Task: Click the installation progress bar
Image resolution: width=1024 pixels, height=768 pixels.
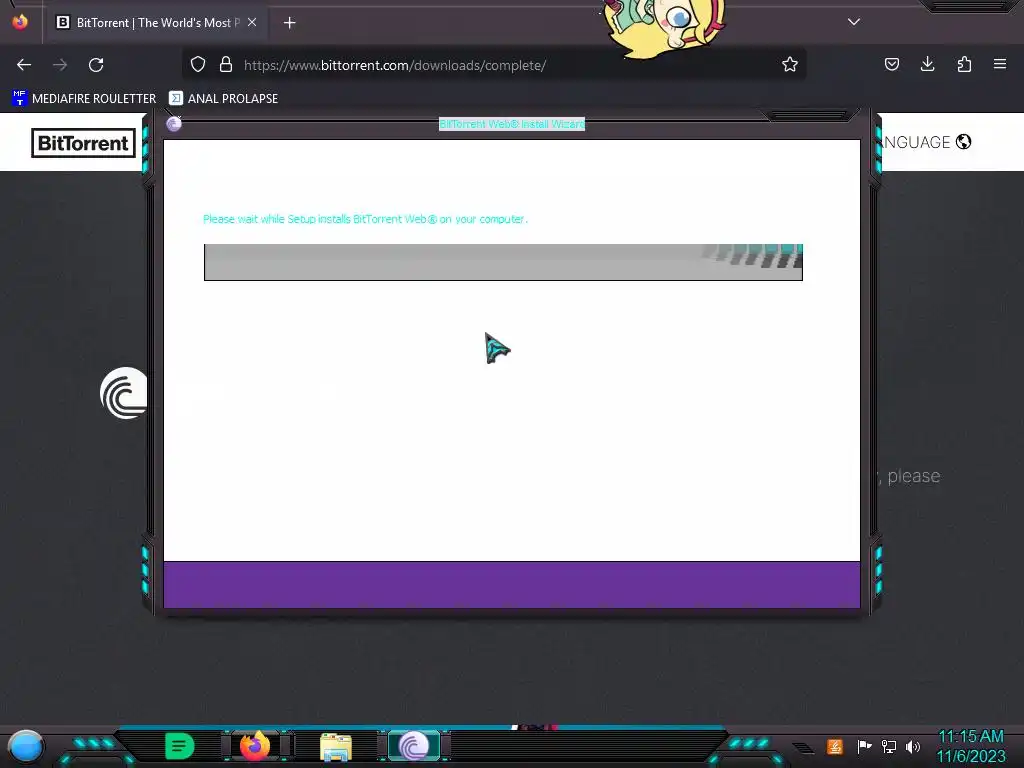Action: coord(503,263)
